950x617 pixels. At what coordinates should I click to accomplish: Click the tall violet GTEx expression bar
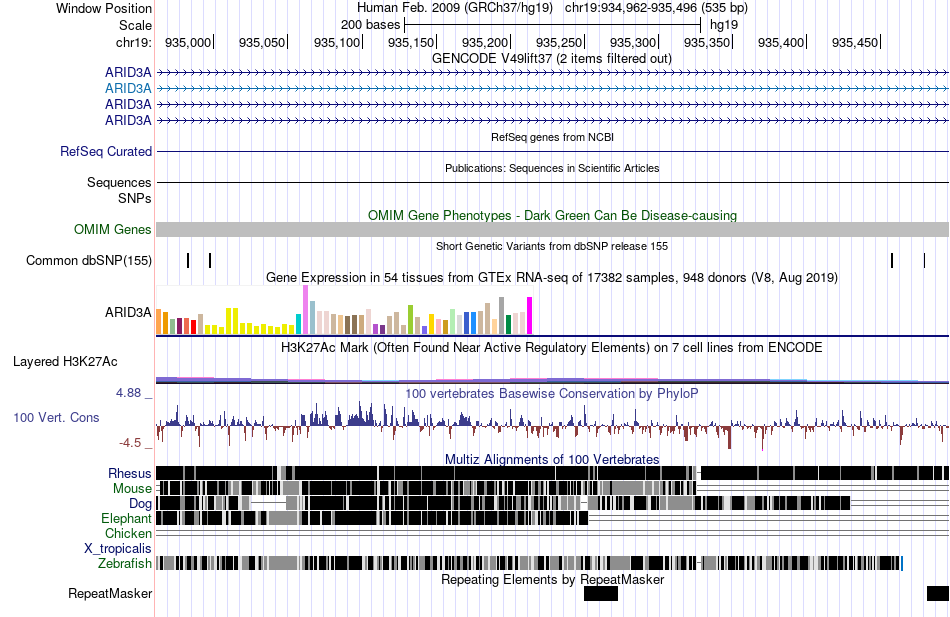click(305, 310)
